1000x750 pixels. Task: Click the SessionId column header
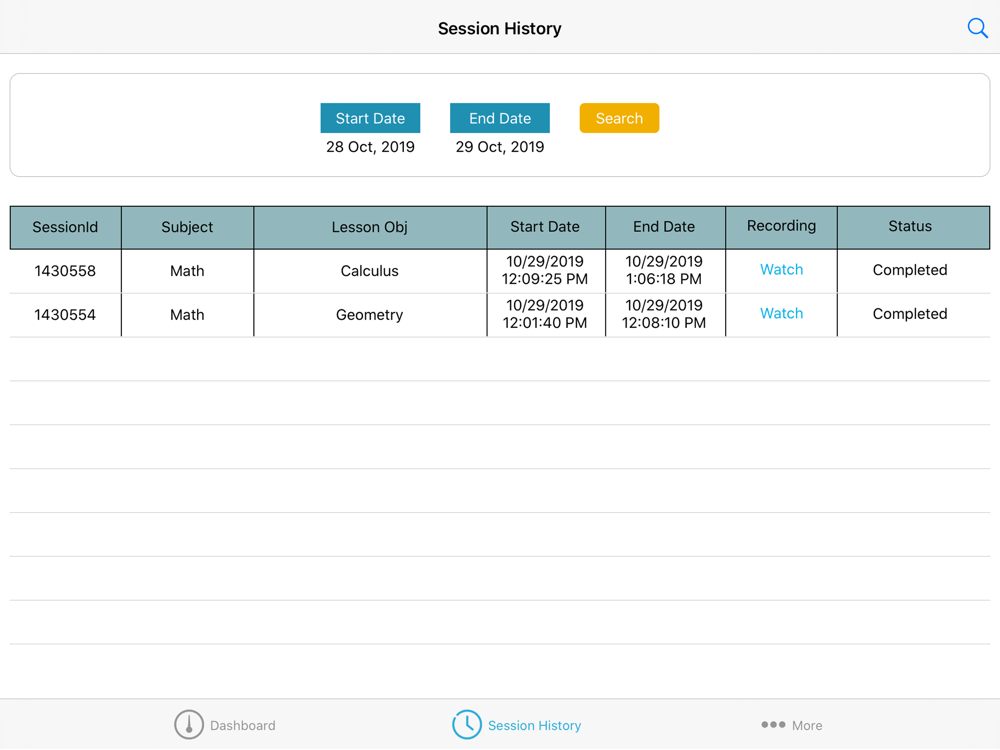[x=66, y=227]
